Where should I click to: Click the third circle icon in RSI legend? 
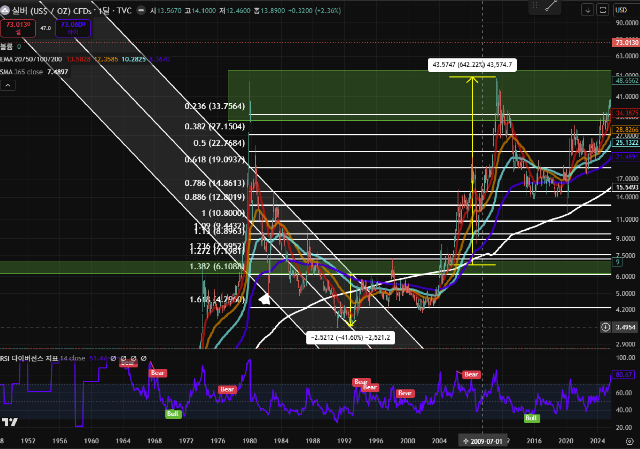click(x=133, y=358)
